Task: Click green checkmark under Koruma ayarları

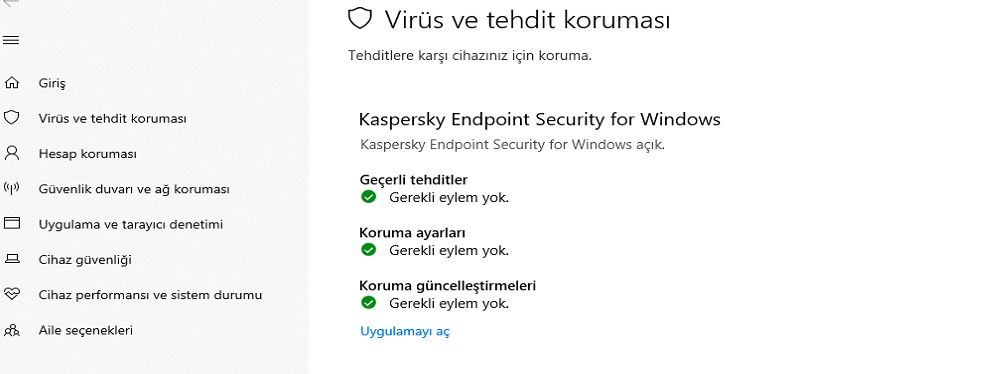Action: 368,250
